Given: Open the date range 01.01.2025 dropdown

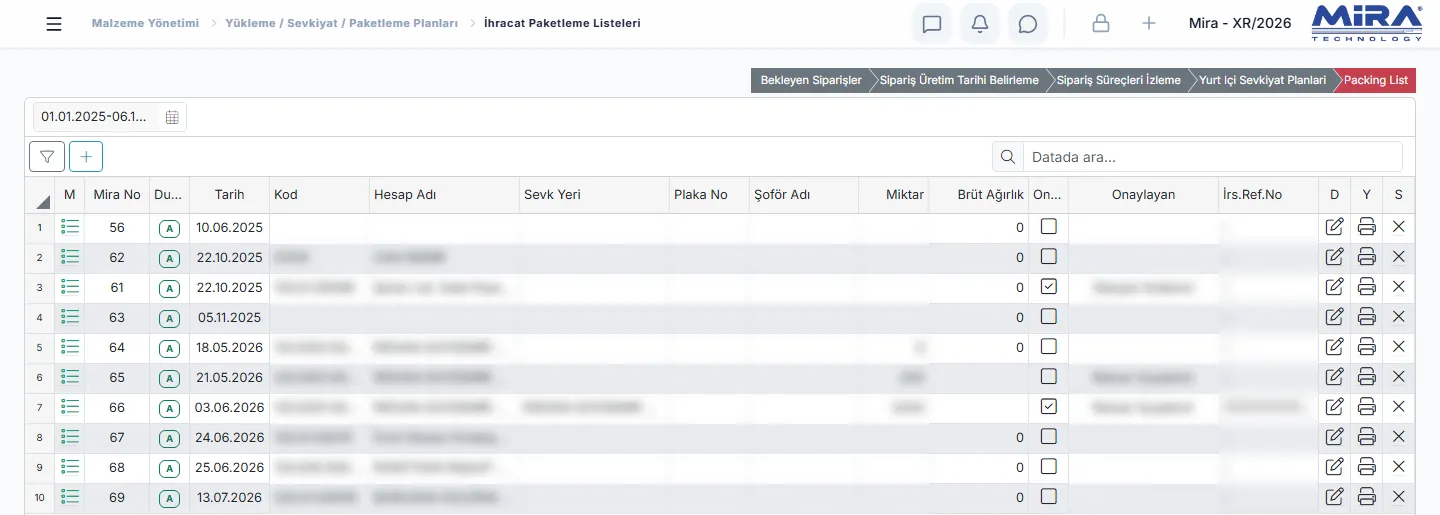Looking at the screenshot, I should [x=110, y=117].
